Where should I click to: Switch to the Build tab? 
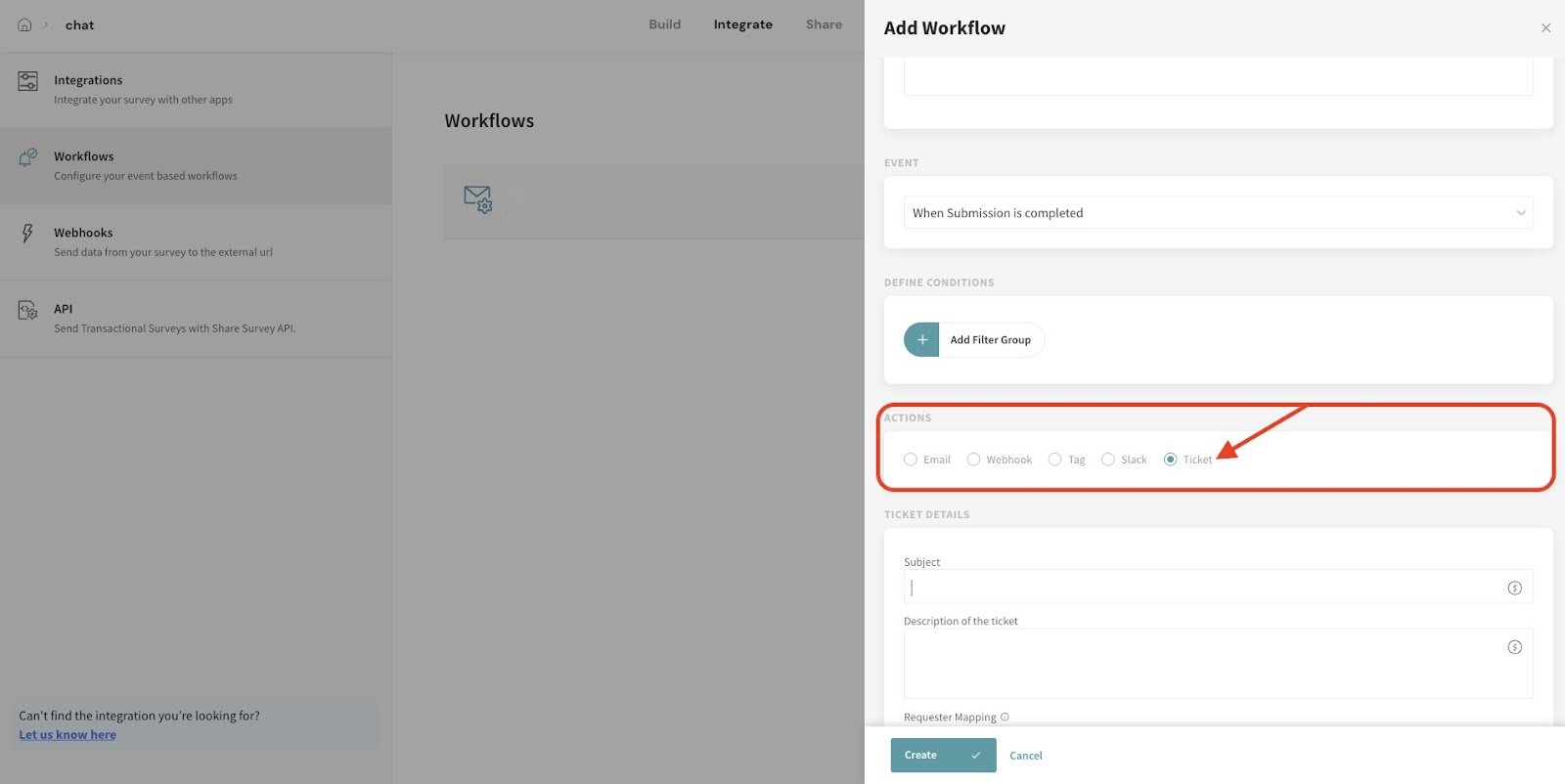point(664,24)
